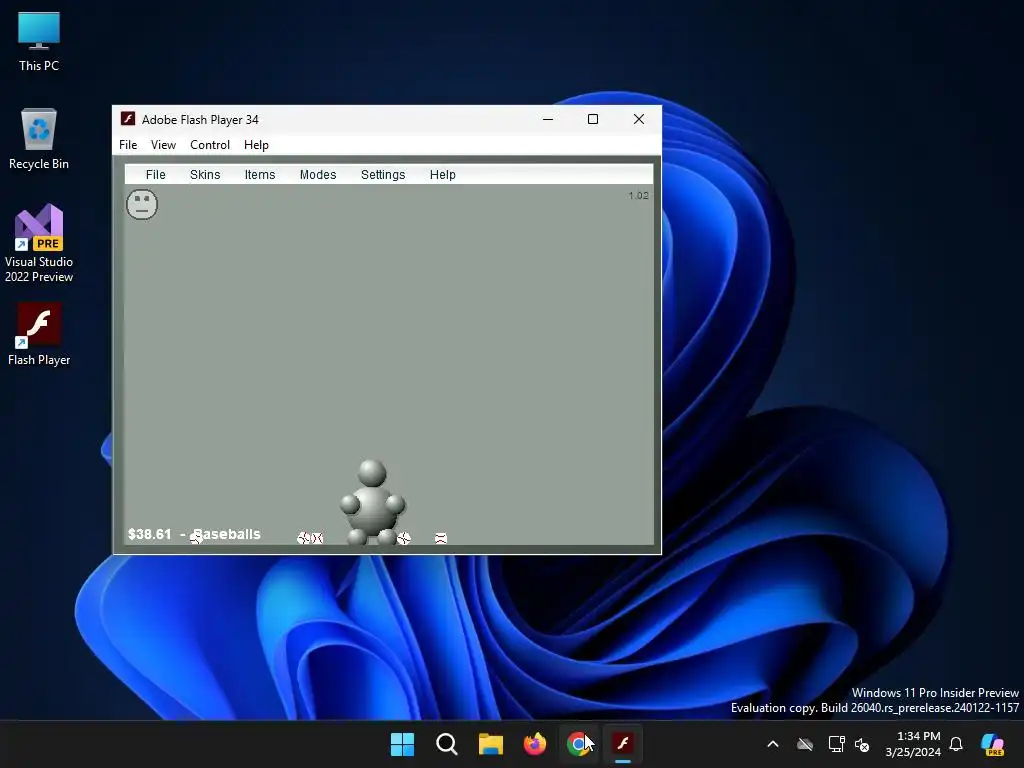The width and height of the screenshot is (1024, 768).
Task: Click the 1.02 version number
Action: 638,195
